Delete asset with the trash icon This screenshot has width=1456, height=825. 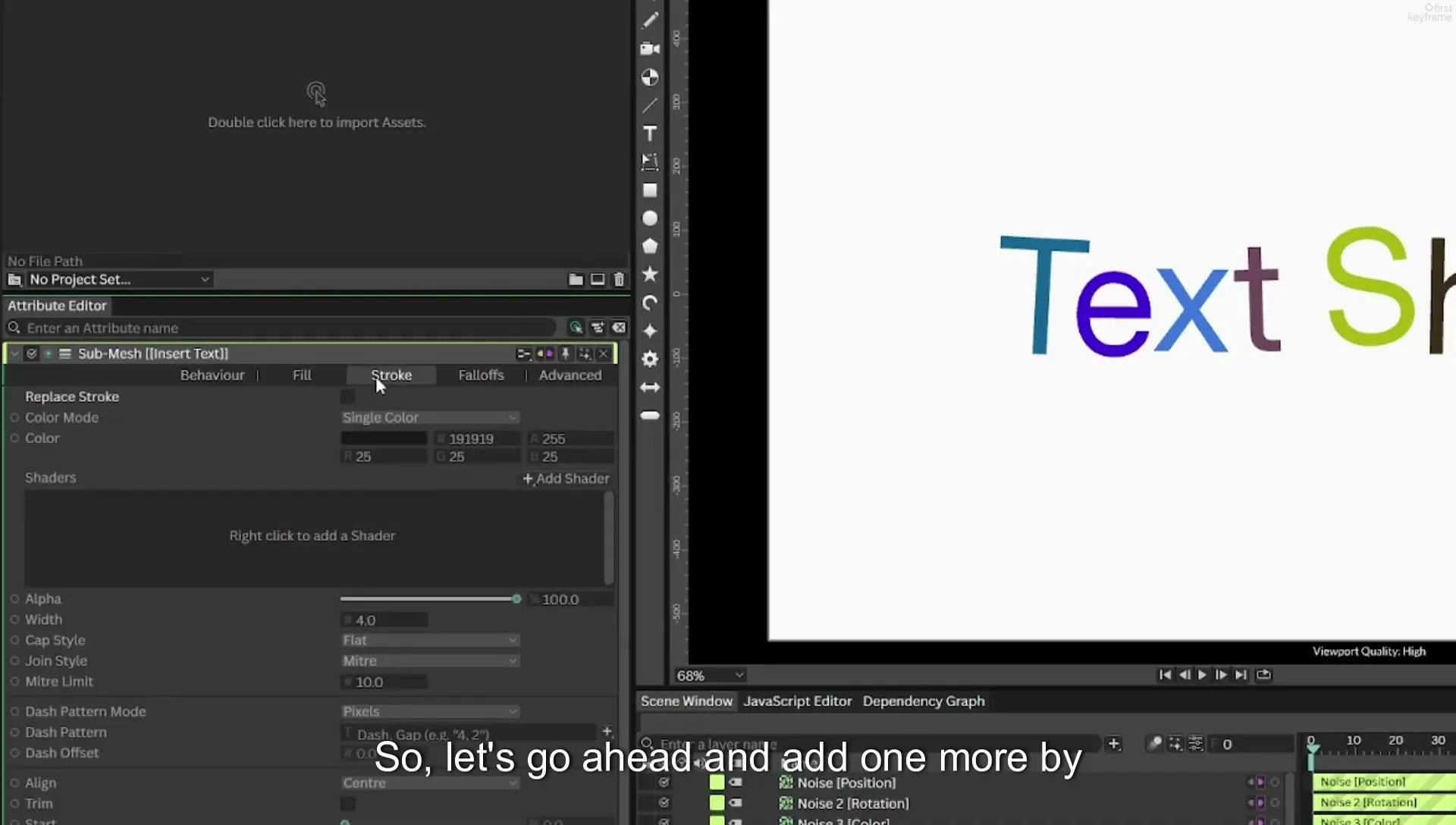click(619, 280)
